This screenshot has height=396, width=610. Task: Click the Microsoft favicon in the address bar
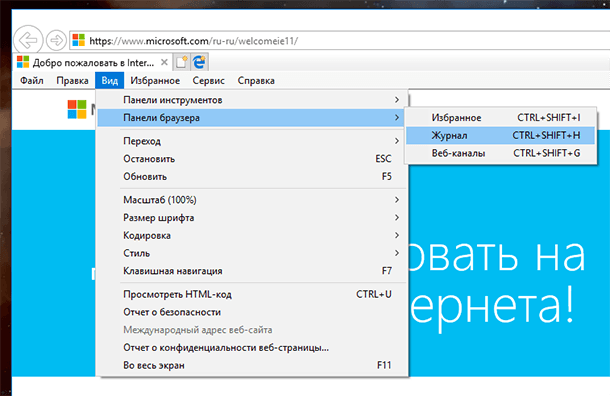pyautogui.click(x=79, y=40)
